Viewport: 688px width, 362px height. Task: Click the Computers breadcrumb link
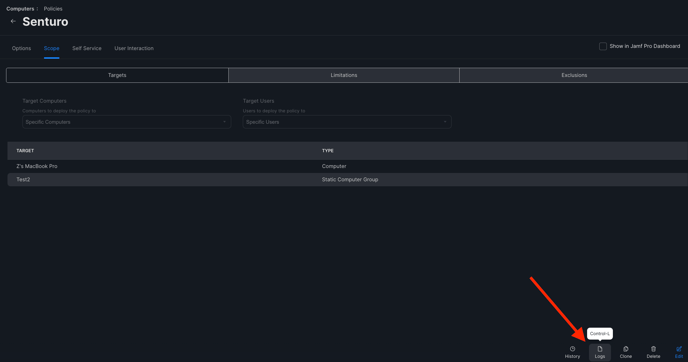pos(20,9)
